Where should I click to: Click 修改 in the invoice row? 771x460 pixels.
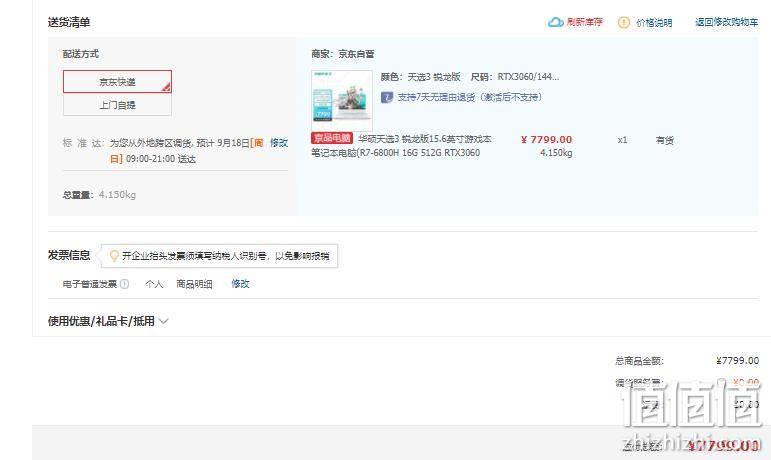coord(240,284)
